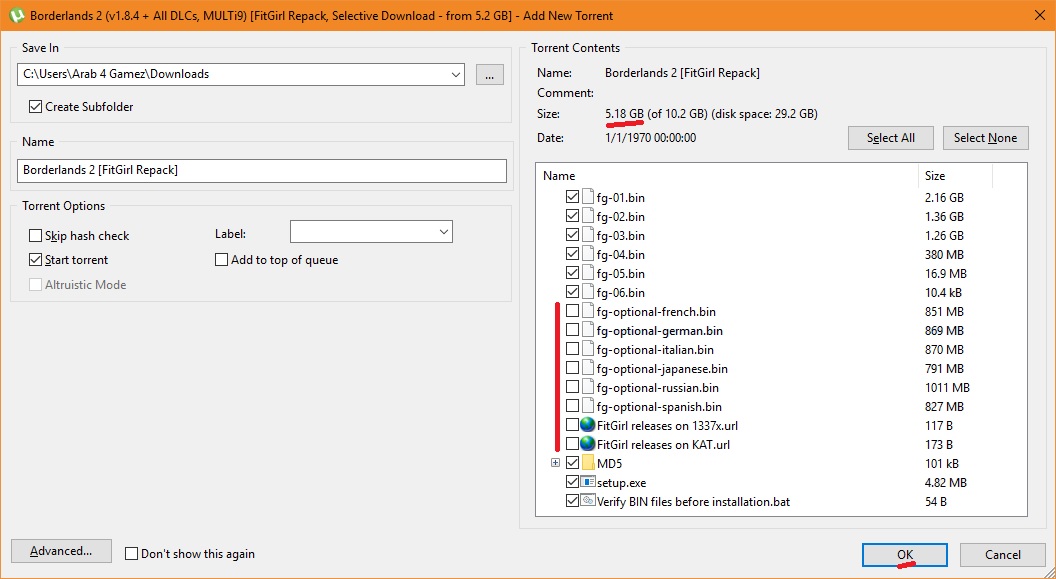Click the setup.exe installer icon
Screen dimensions: 1056x579
coord(588,482)
